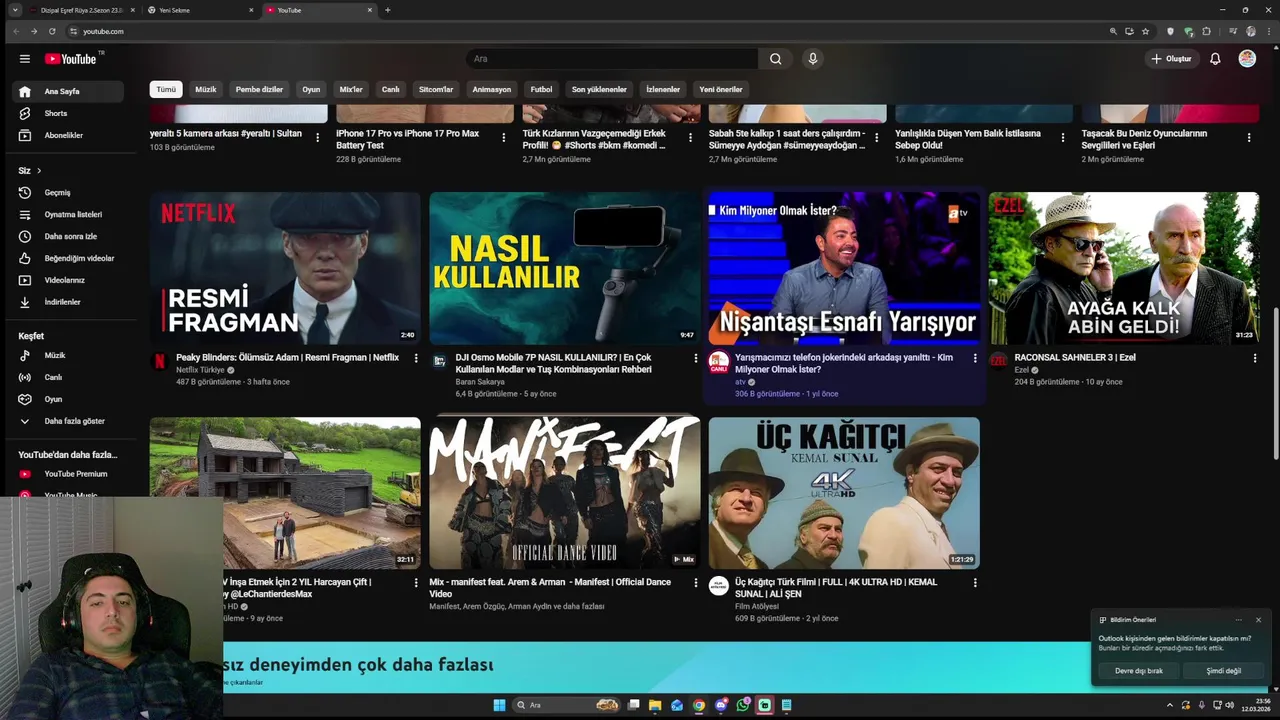Click Şimdi değil in notification popup

click(1223, 671)
